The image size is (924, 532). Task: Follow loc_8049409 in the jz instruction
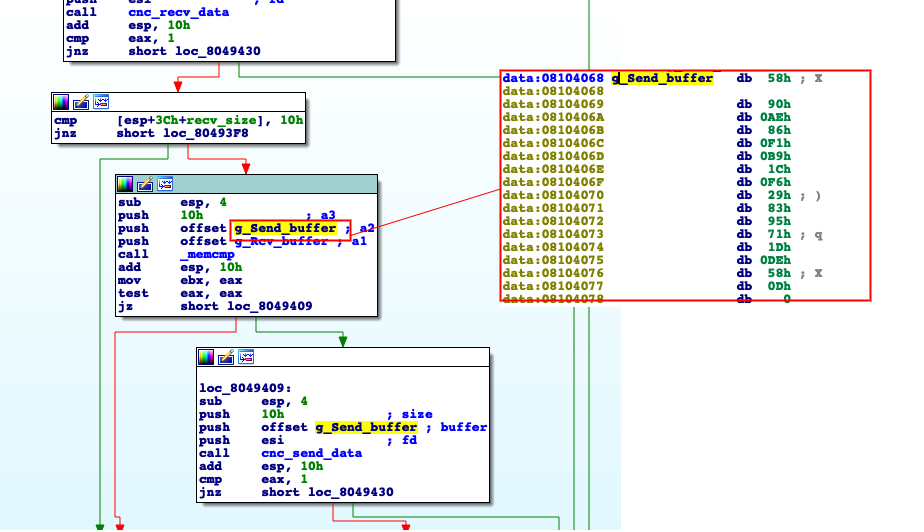pos(270,306)
